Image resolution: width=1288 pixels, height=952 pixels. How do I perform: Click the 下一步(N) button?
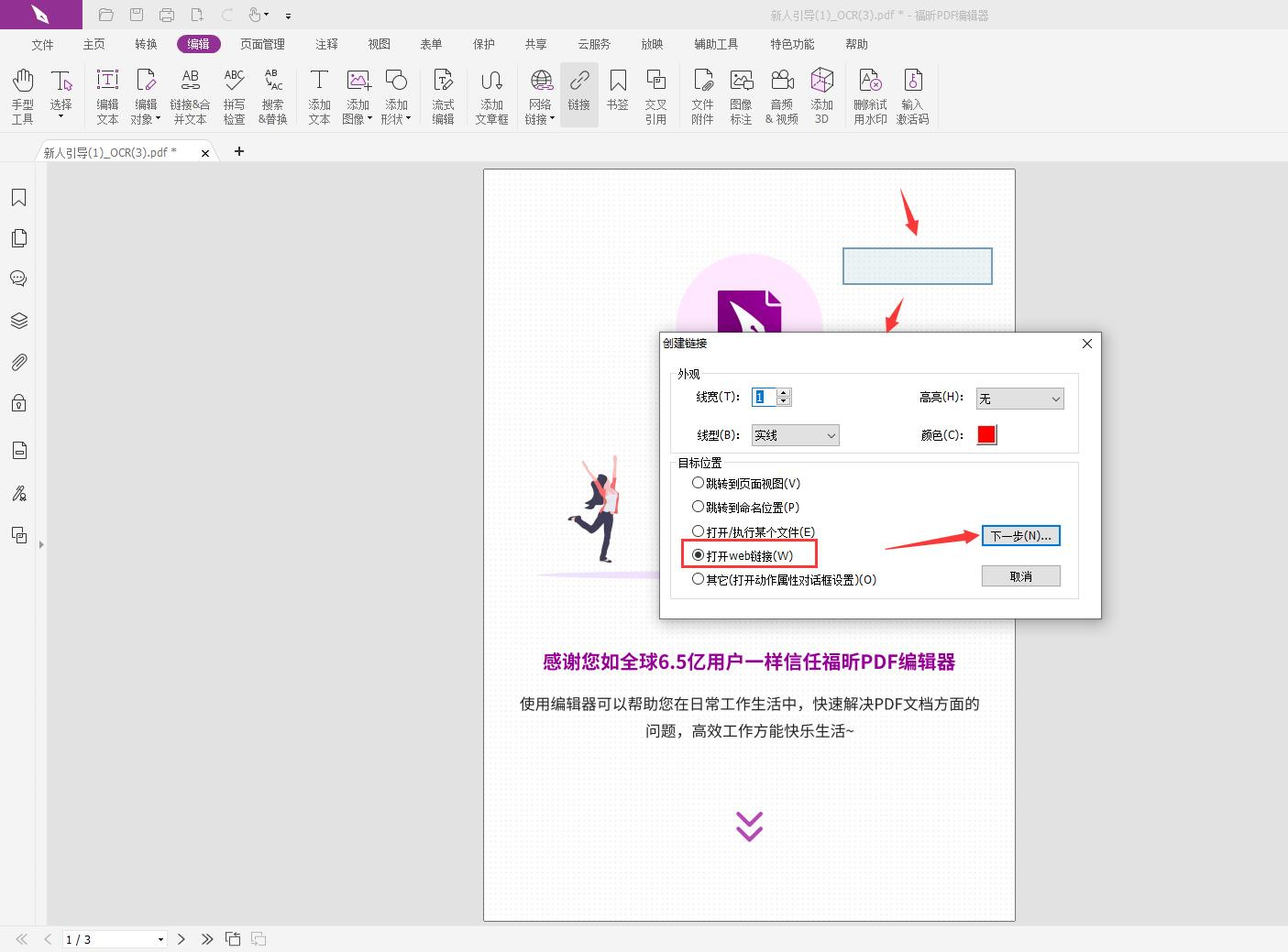pyautogui.click(x=1020, y=535)
